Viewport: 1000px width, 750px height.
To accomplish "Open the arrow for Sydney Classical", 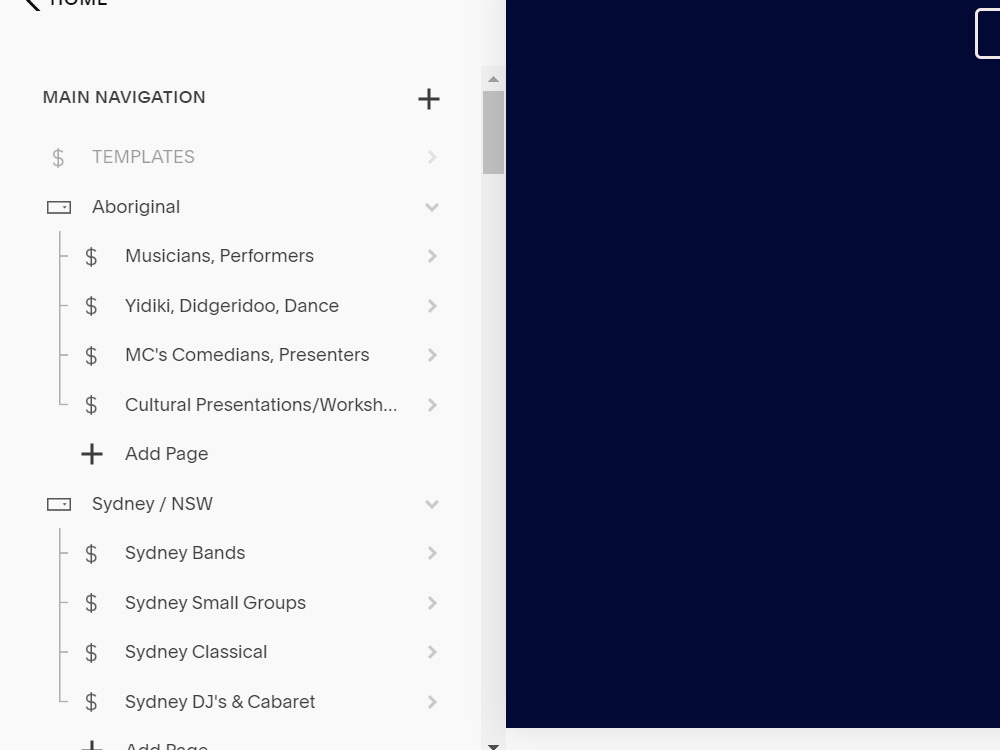I will [432, 652].
